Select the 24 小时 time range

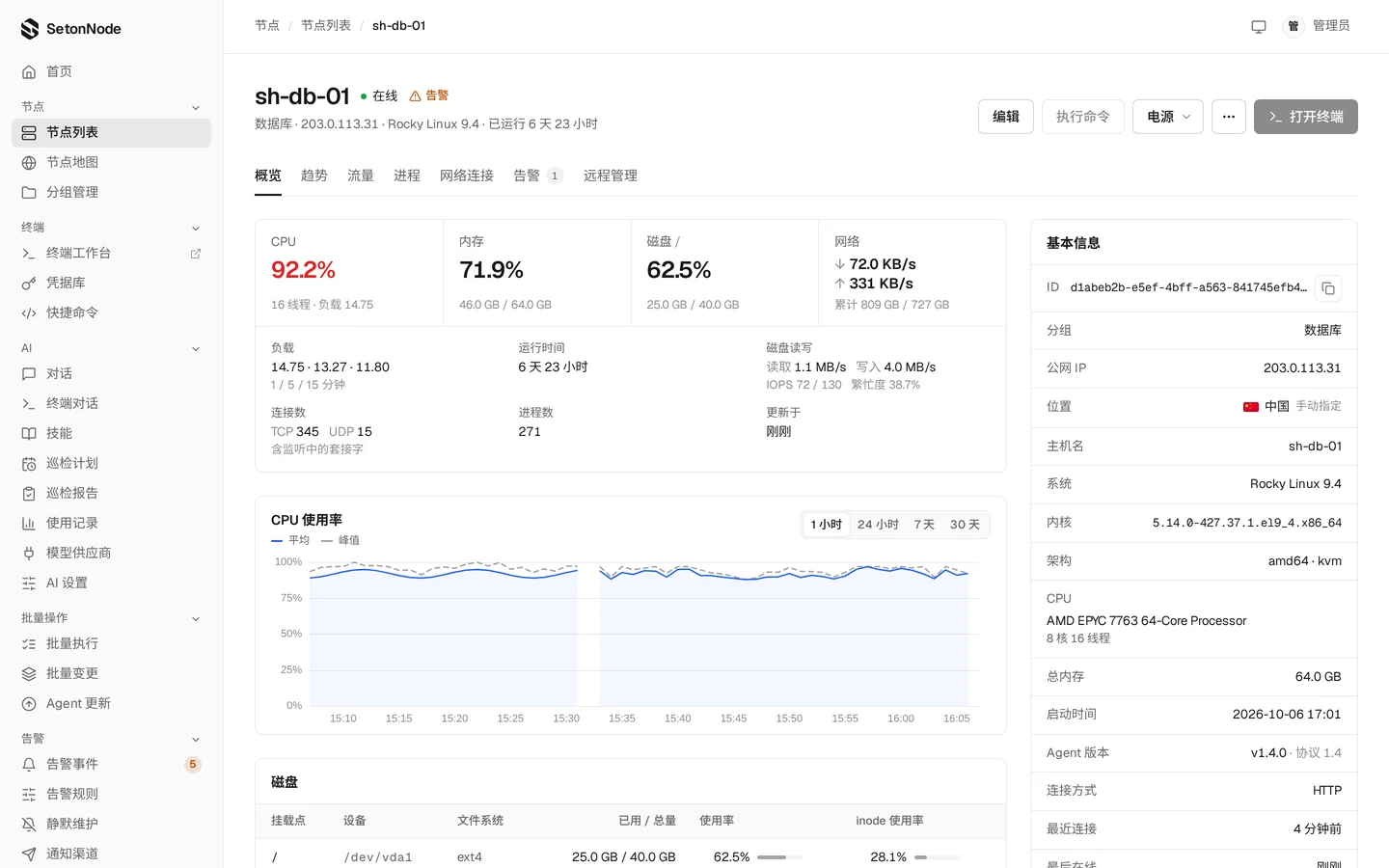tap(878, 525)
